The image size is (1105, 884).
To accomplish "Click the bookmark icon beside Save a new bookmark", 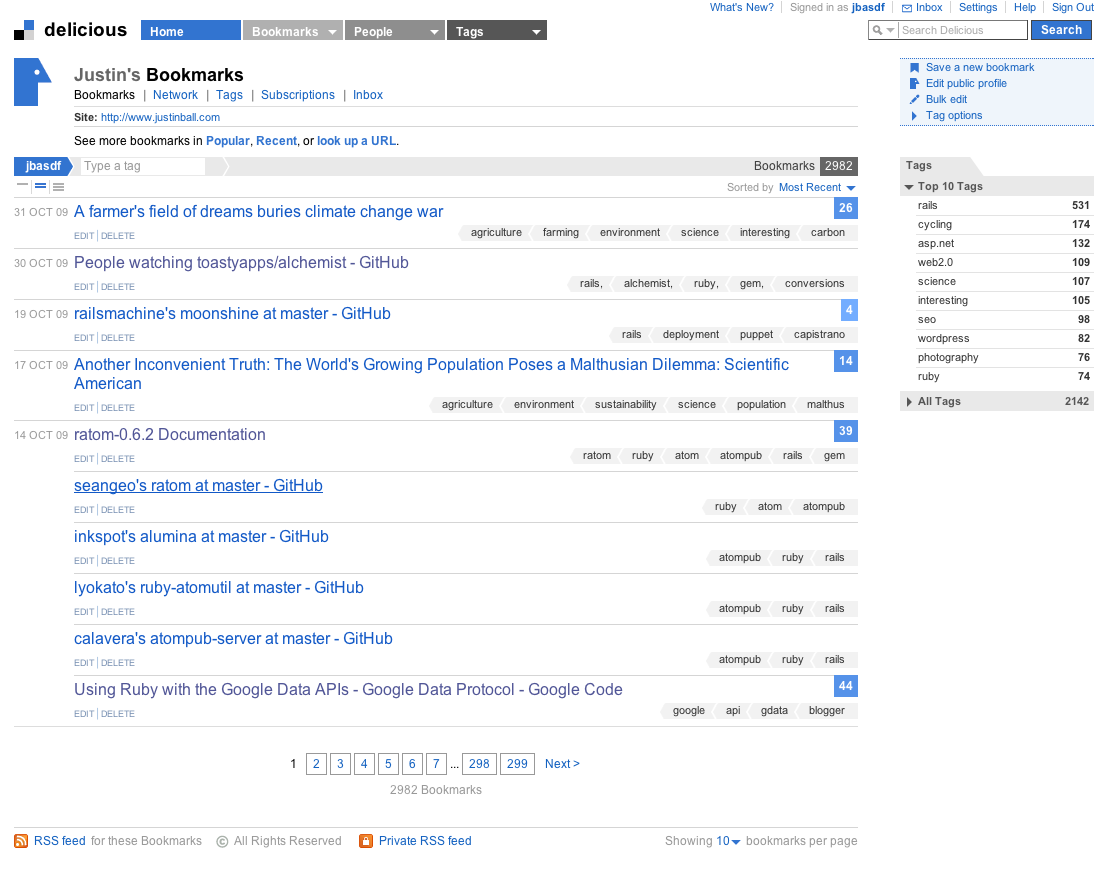I will pos(914,68).
